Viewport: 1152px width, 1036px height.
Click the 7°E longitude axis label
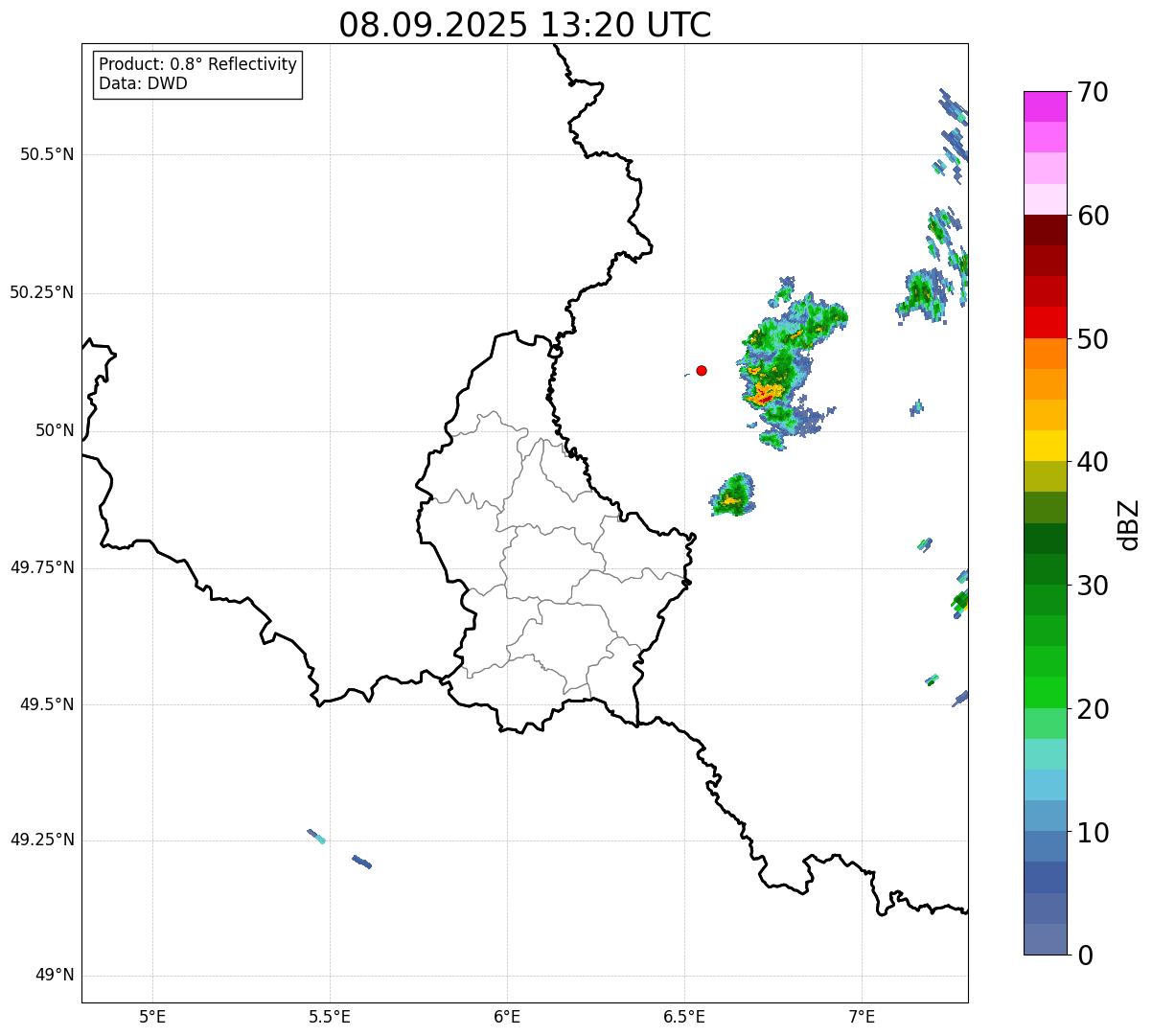pos(862,1016)
